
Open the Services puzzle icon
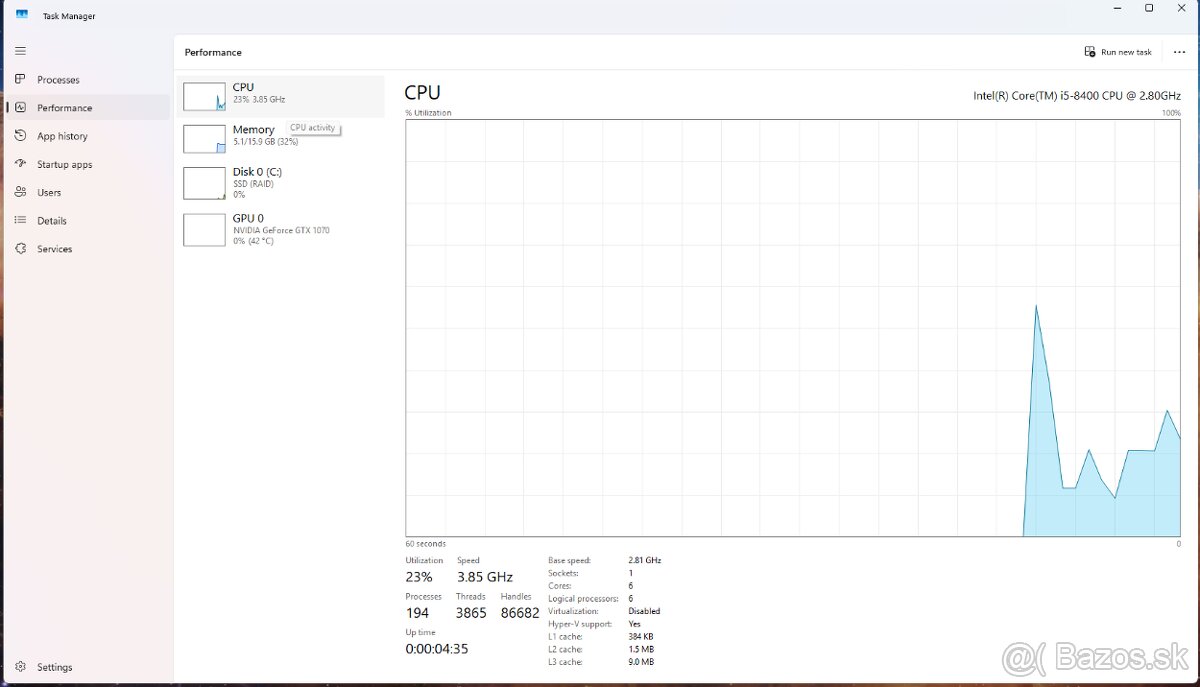click(20, 249)
